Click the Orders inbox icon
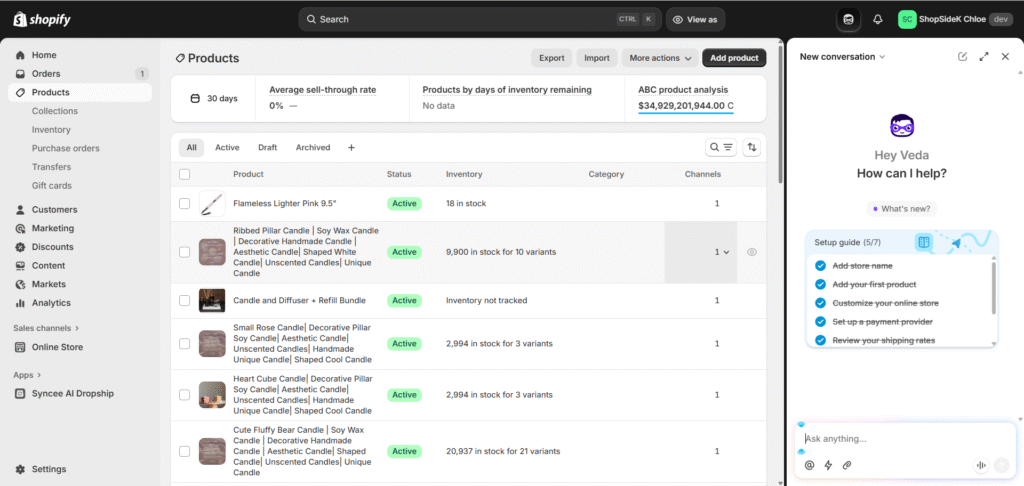Screen dimensions: 1024x486 click(20, 74)
